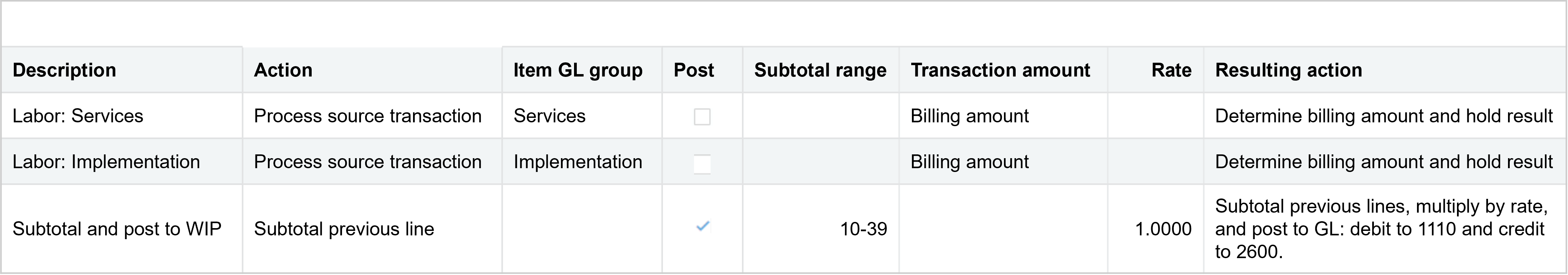Screen dimensions: 1568x275
Task: Click the Rate column header
Action: [1171, 70]
